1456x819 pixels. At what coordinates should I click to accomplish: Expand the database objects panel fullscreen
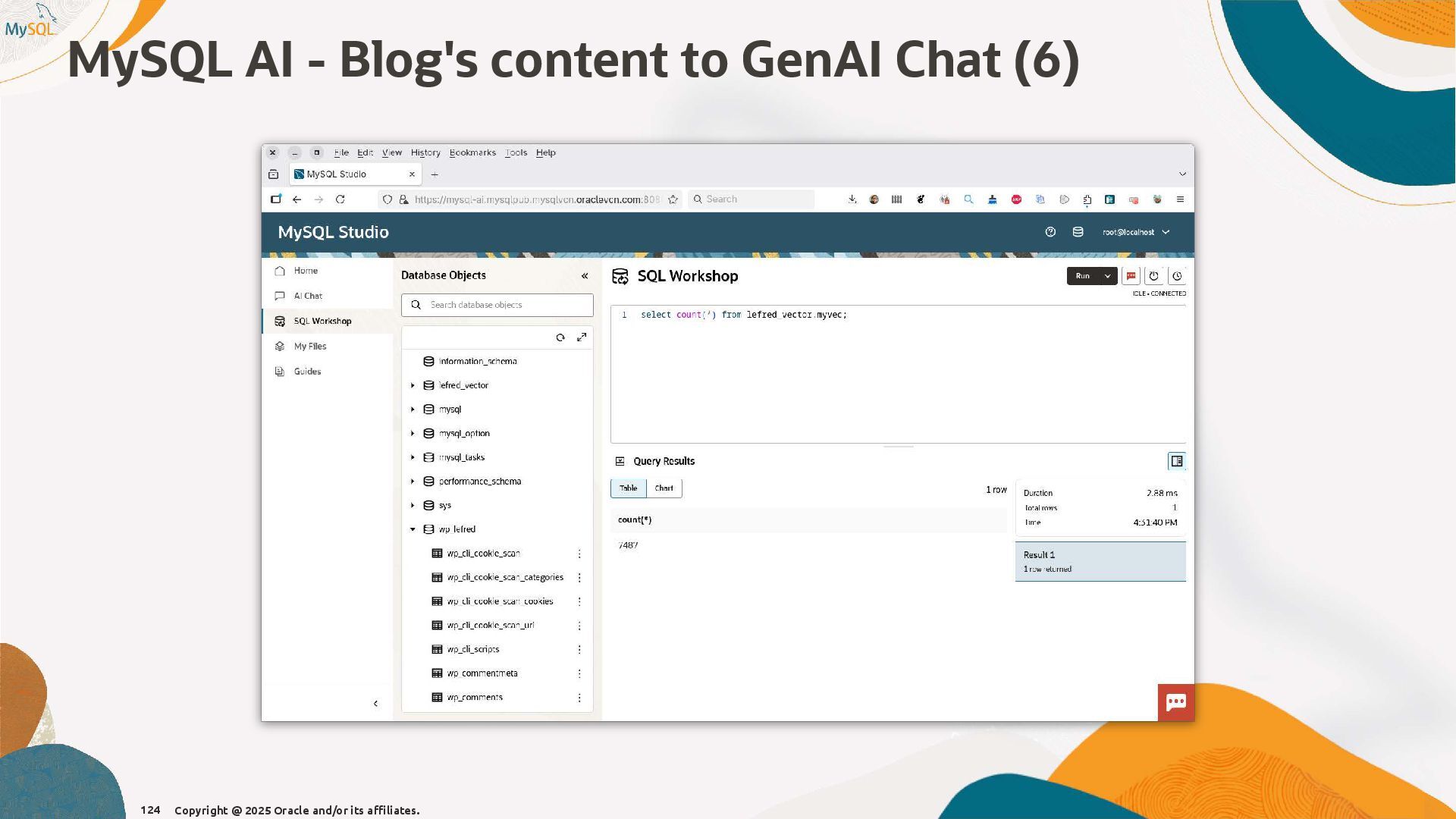[582, 337]
